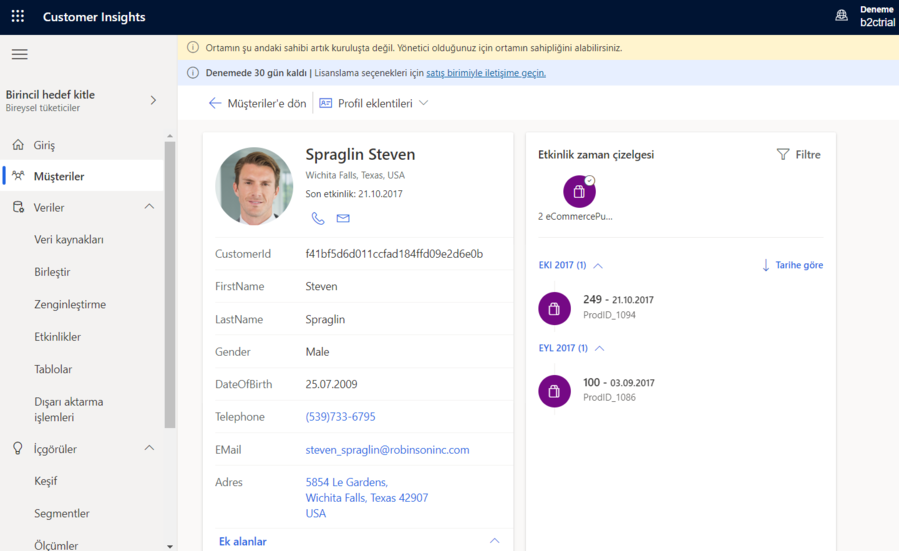Sort the timeline using Tarihe göre
The image size is (899, 551).
799,265
